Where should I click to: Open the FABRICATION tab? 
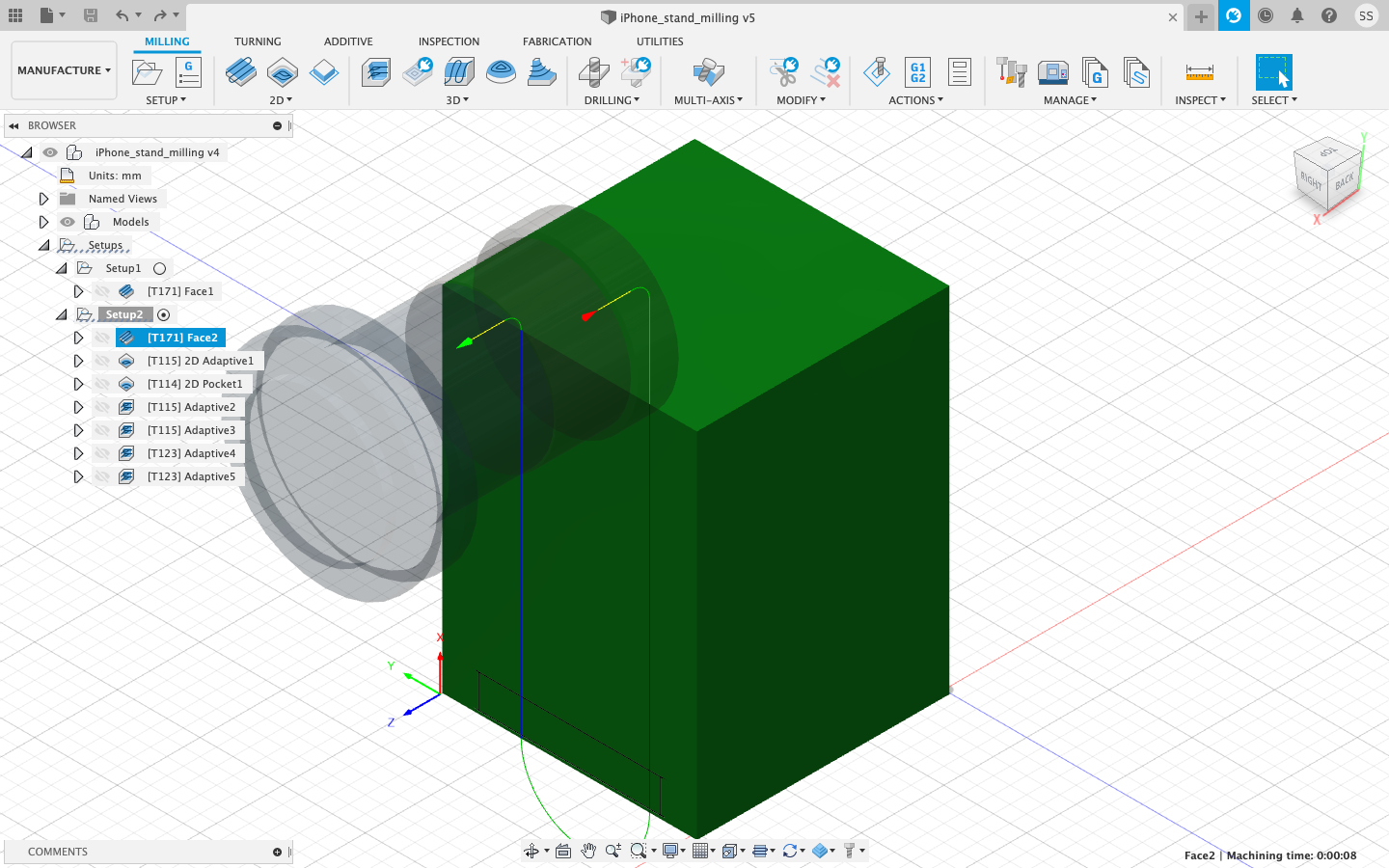558,41
